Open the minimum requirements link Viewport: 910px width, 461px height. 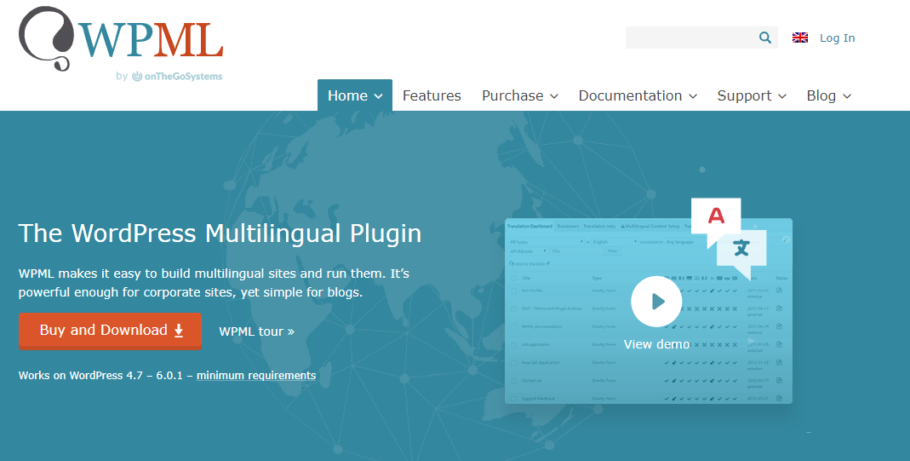(x=256, y=376)
